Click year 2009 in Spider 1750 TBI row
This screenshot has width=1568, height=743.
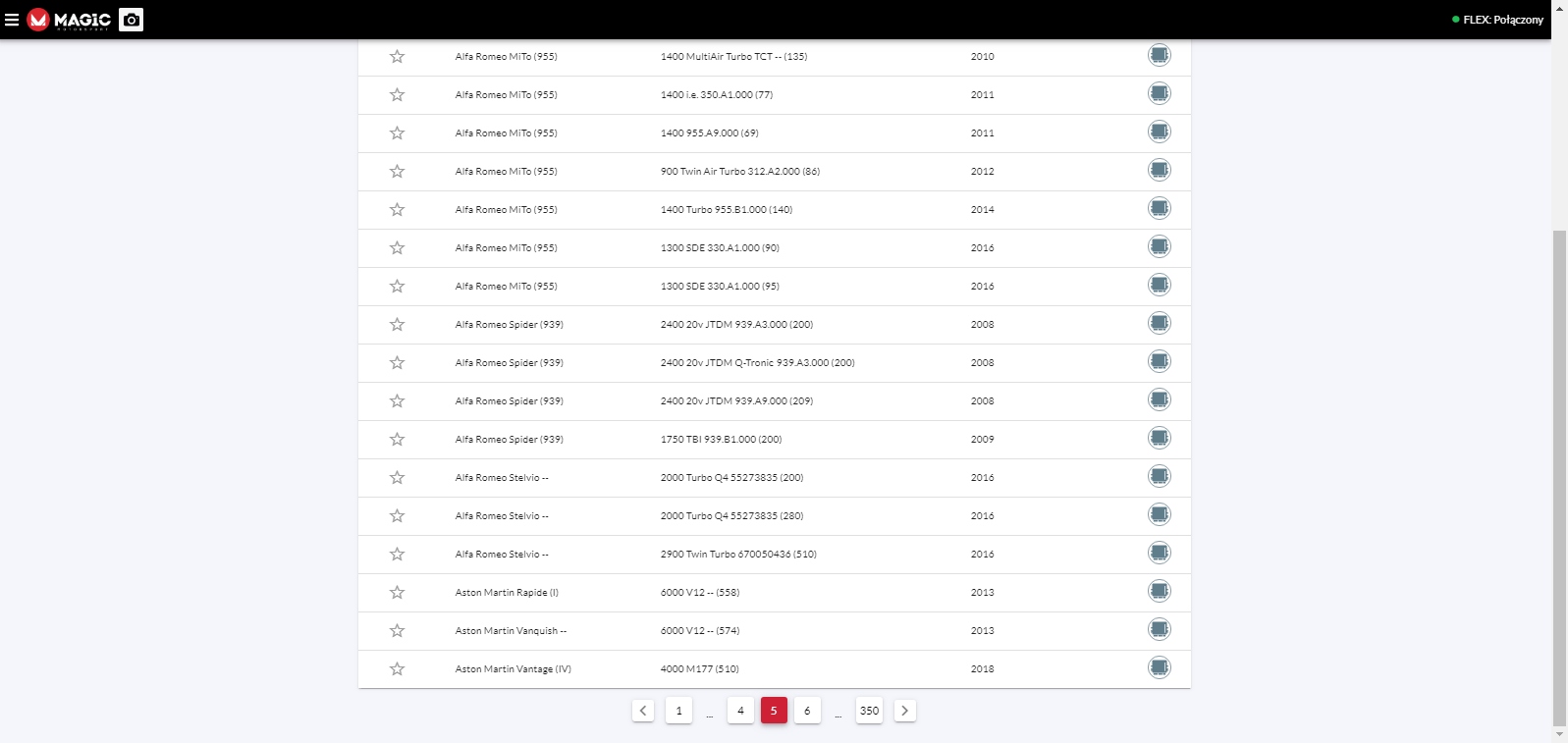(x=982, y=440)
